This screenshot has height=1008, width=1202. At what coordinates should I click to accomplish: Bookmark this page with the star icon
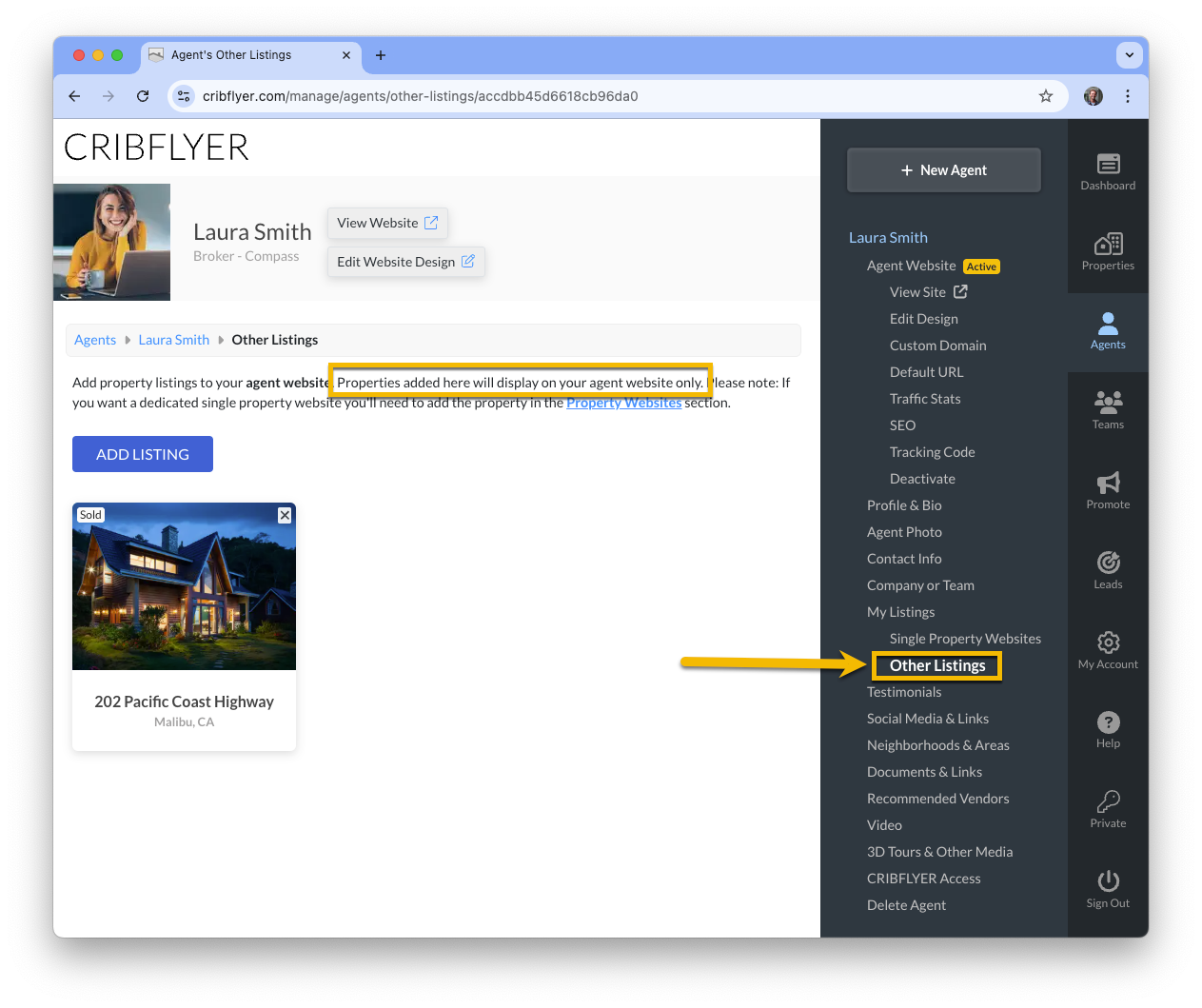[x=1046, y=96]
